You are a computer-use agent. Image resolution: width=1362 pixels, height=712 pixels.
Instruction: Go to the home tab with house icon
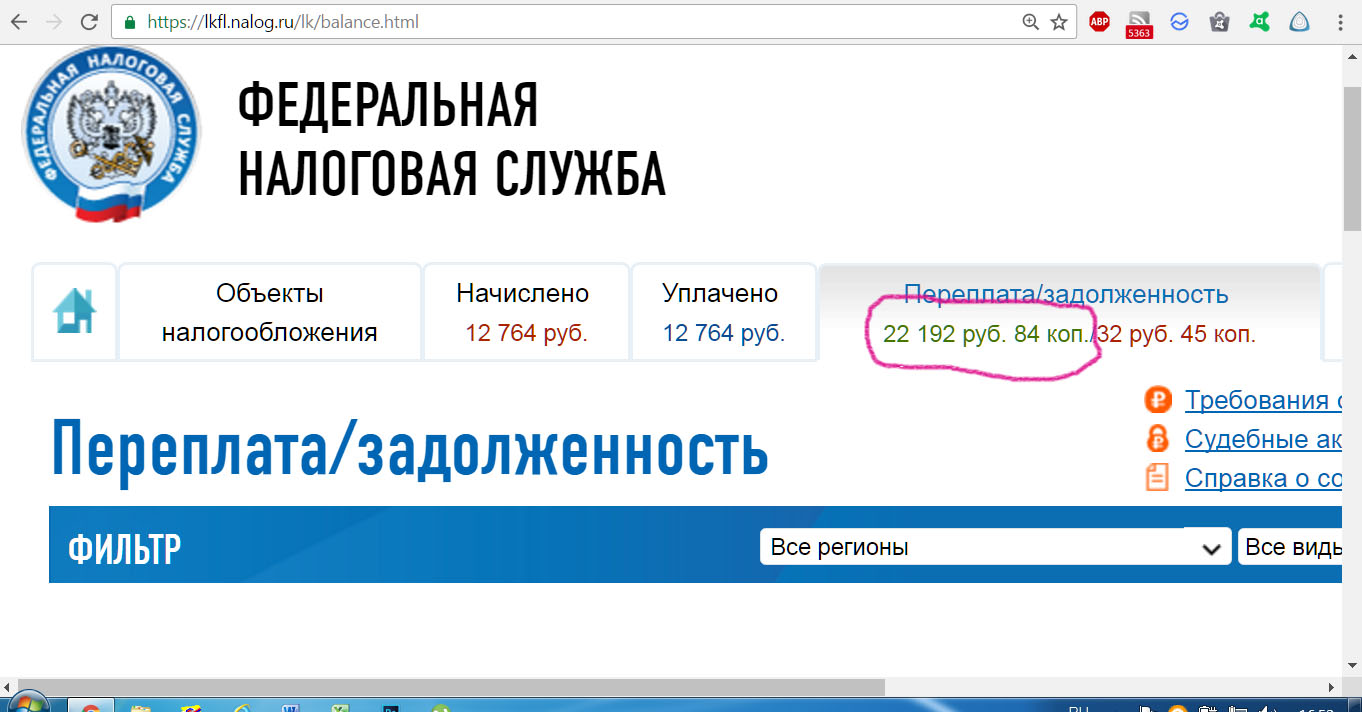pos(74,310)
